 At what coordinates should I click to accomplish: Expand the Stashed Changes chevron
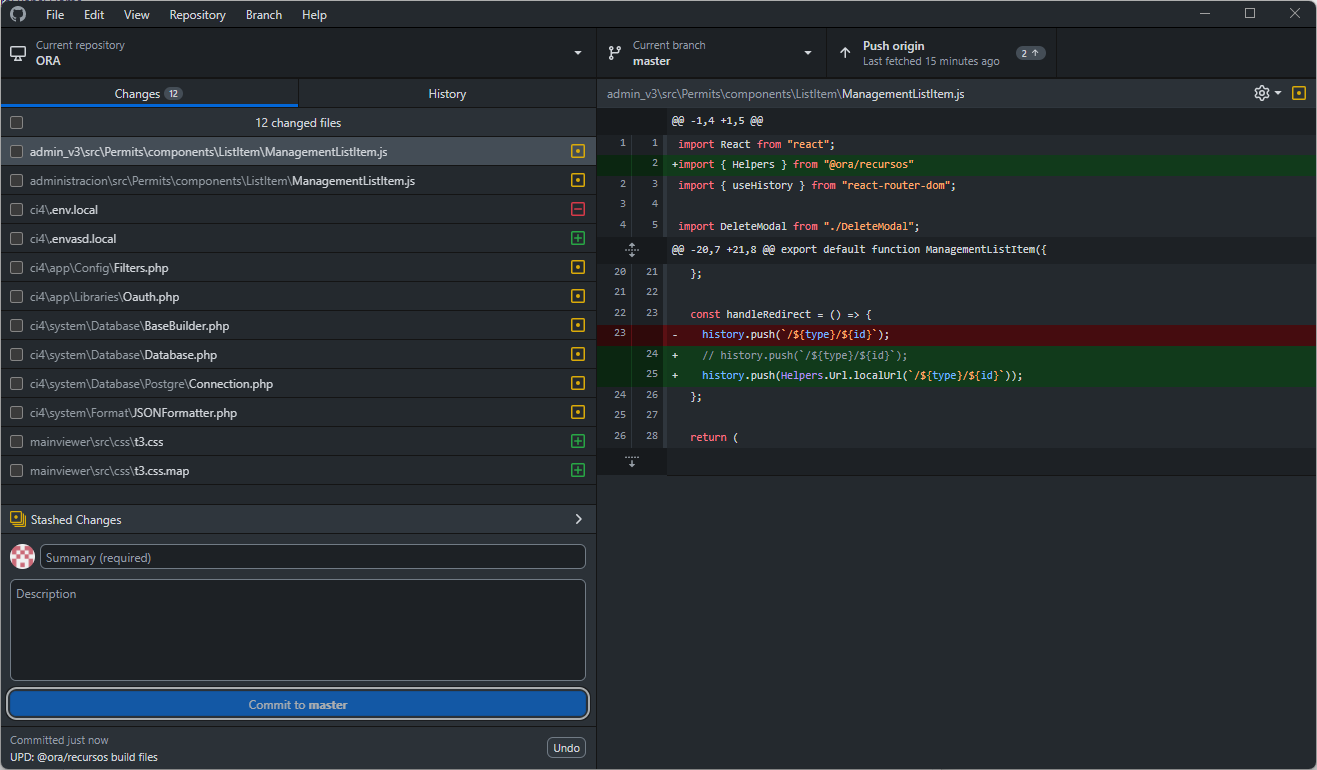coord(578,519)
